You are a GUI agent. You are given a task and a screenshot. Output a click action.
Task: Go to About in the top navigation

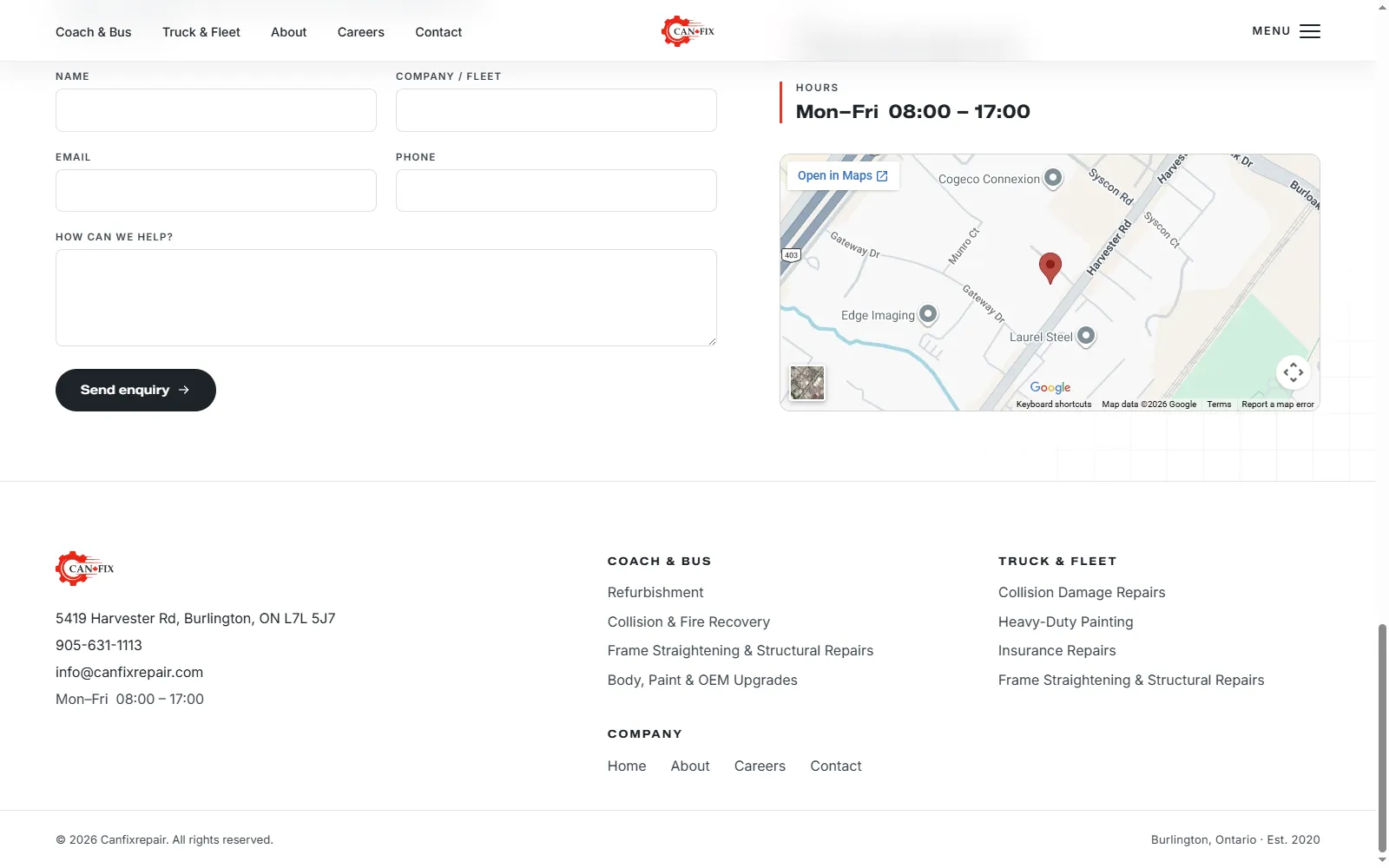pos(289,32)
